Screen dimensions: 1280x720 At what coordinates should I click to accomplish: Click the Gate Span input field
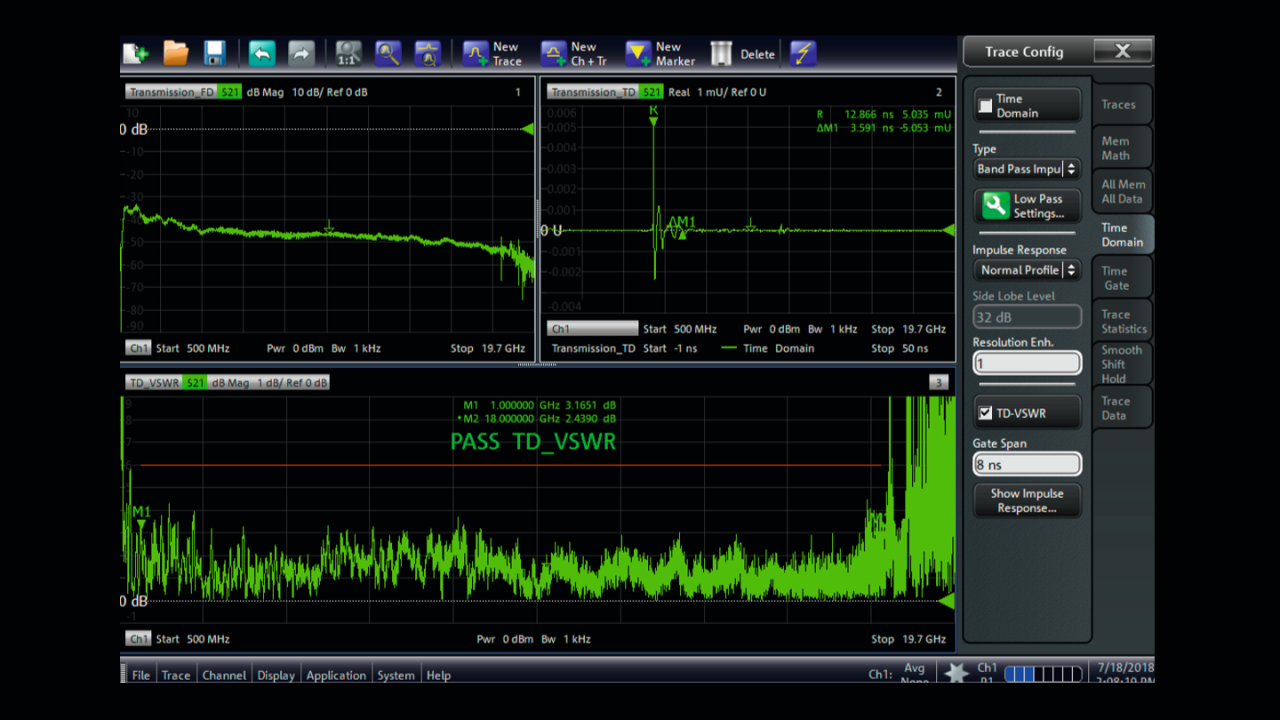[1027, 464]
